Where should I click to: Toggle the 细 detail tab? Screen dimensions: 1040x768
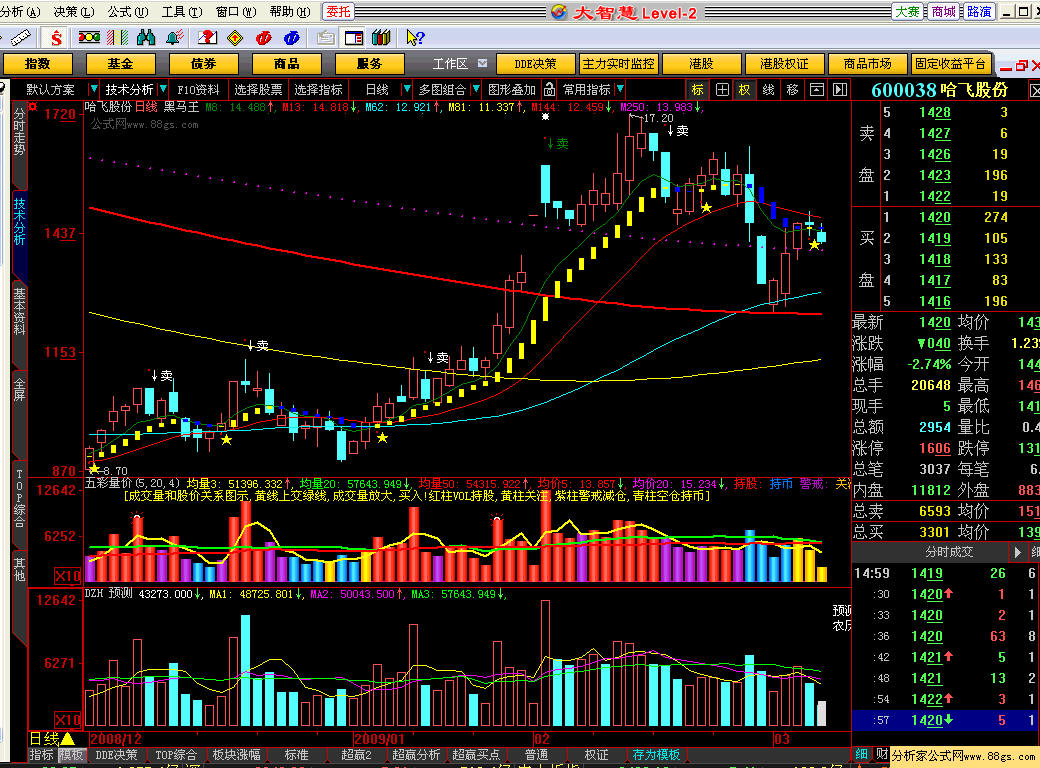click(861, 754)
